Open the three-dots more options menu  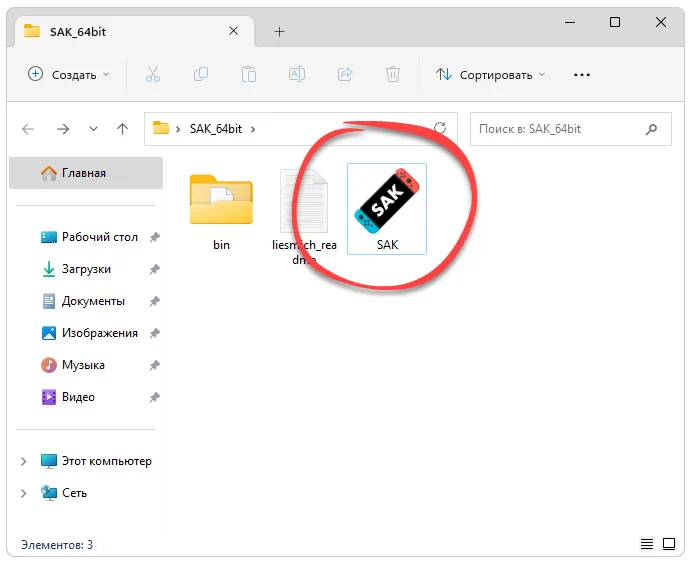point(582,75)
